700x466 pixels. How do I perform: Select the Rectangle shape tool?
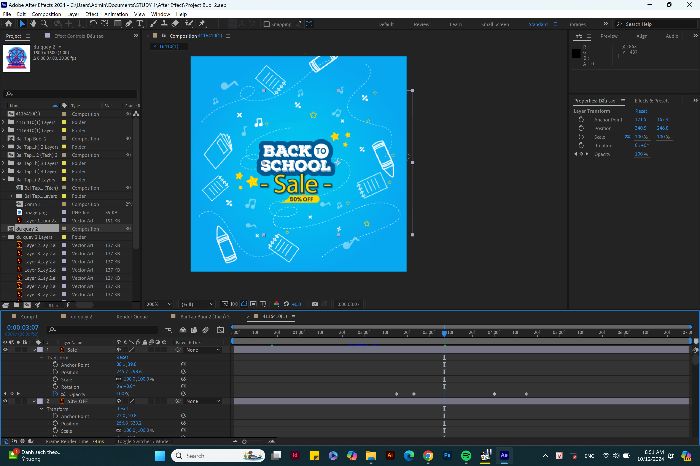click(117, 24)
